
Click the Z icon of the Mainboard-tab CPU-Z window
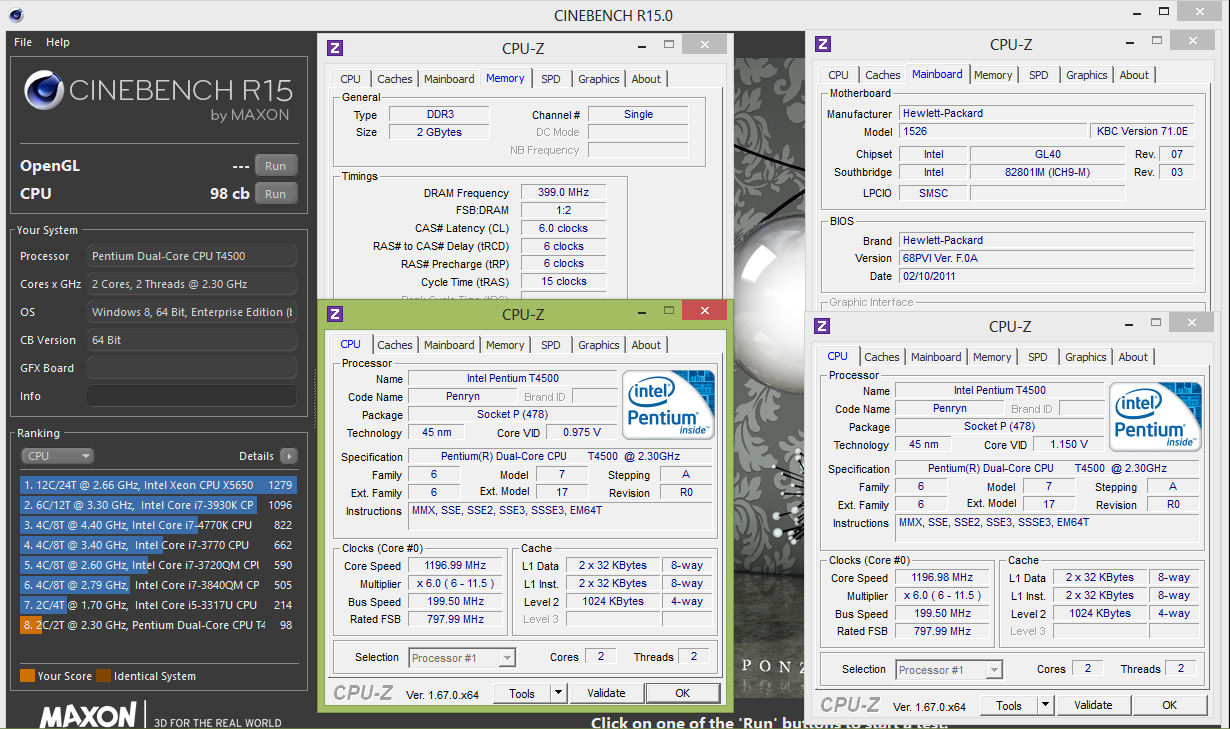coord(823,44)
